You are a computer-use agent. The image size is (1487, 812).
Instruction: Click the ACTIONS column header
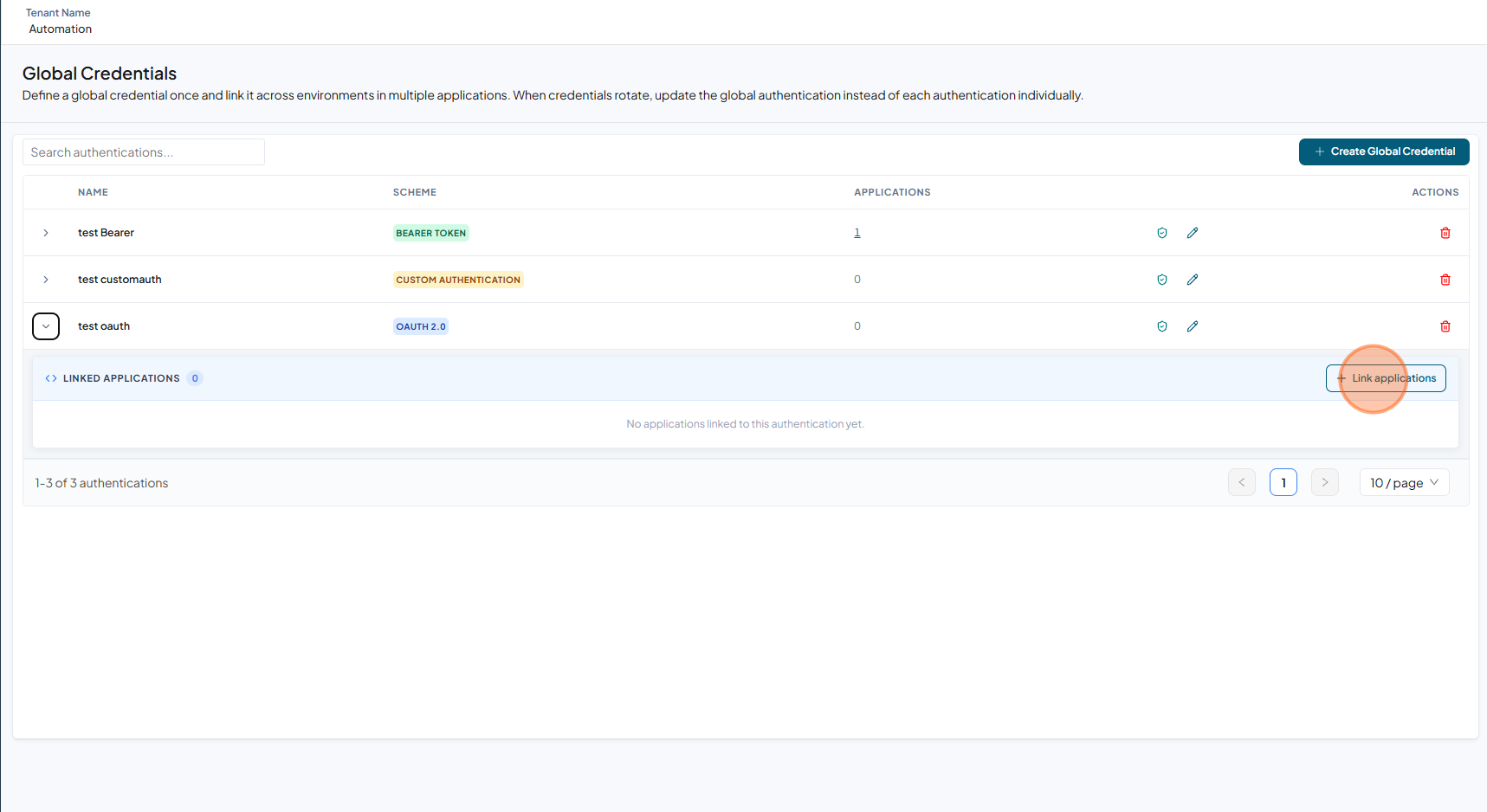1435,192
